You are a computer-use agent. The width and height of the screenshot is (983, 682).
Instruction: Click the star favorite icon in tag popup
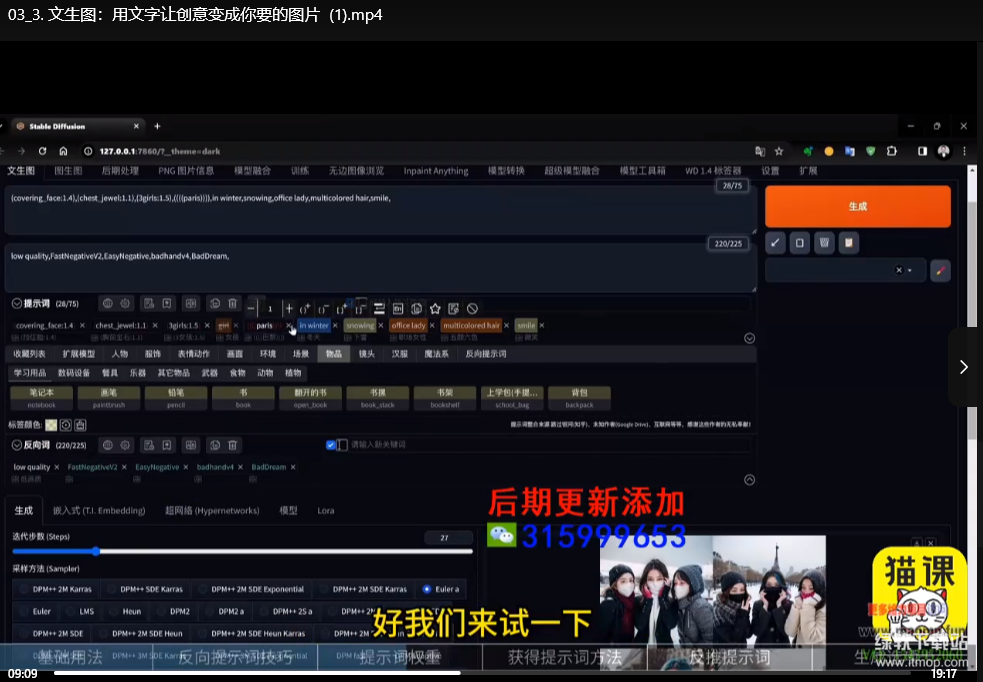click(435, 309)
